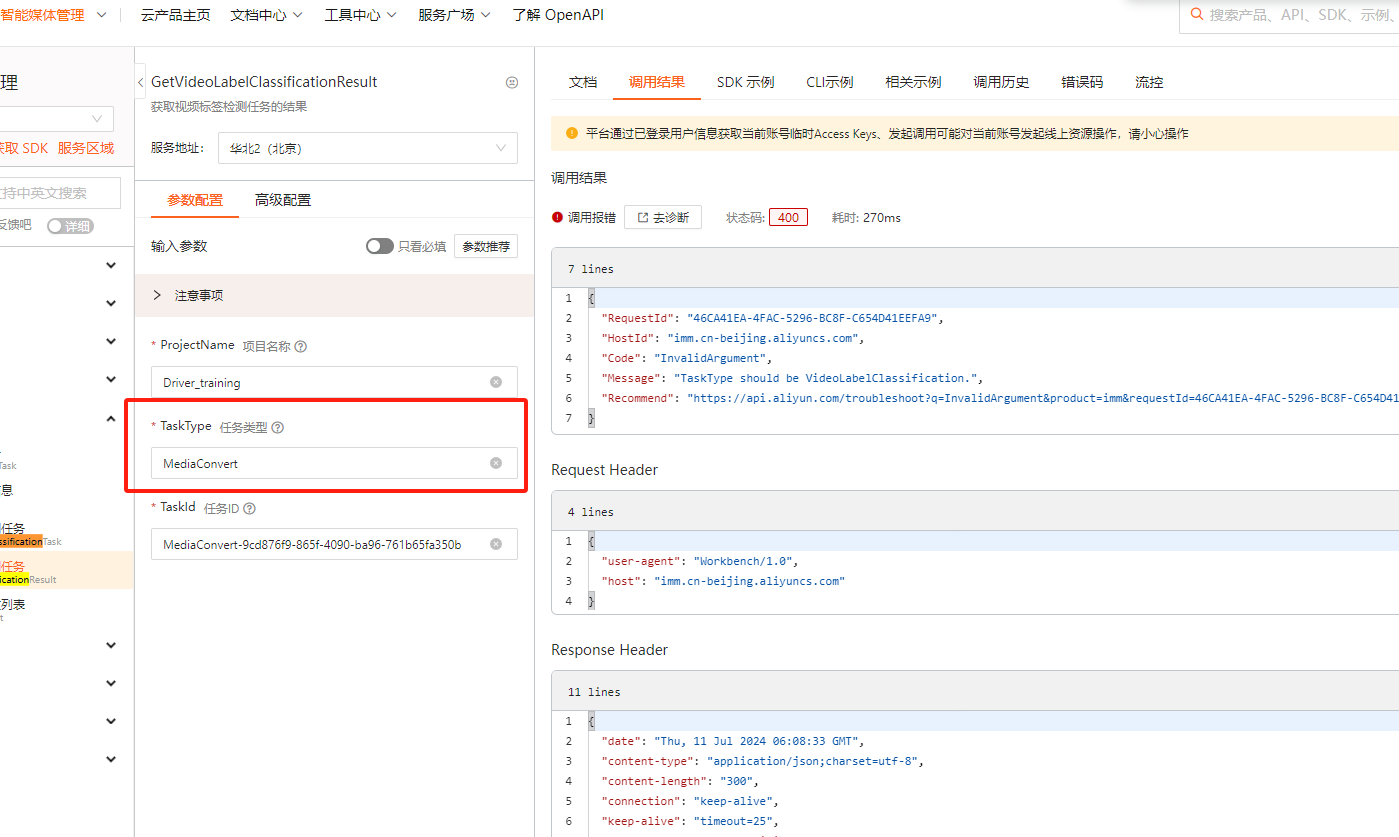The width and height of the screenshot is (1399, 837).
Task: Collapse the expanded sidebar group with the up chevron
Action: pyautogui.click(x=111, y=419)
